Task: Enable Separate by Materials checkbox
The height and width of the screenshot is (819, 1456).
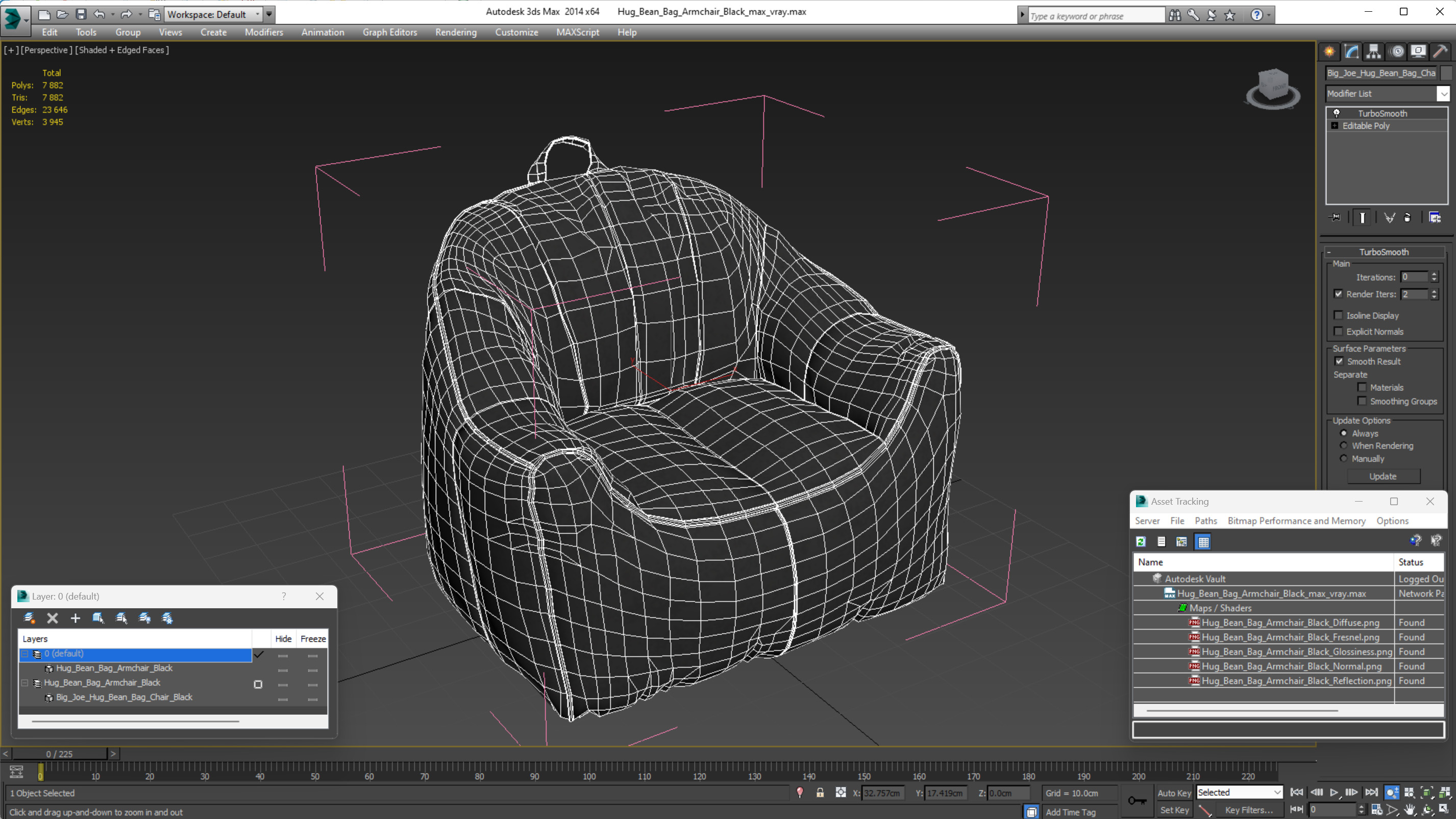Action: (x=1362, y=387)
